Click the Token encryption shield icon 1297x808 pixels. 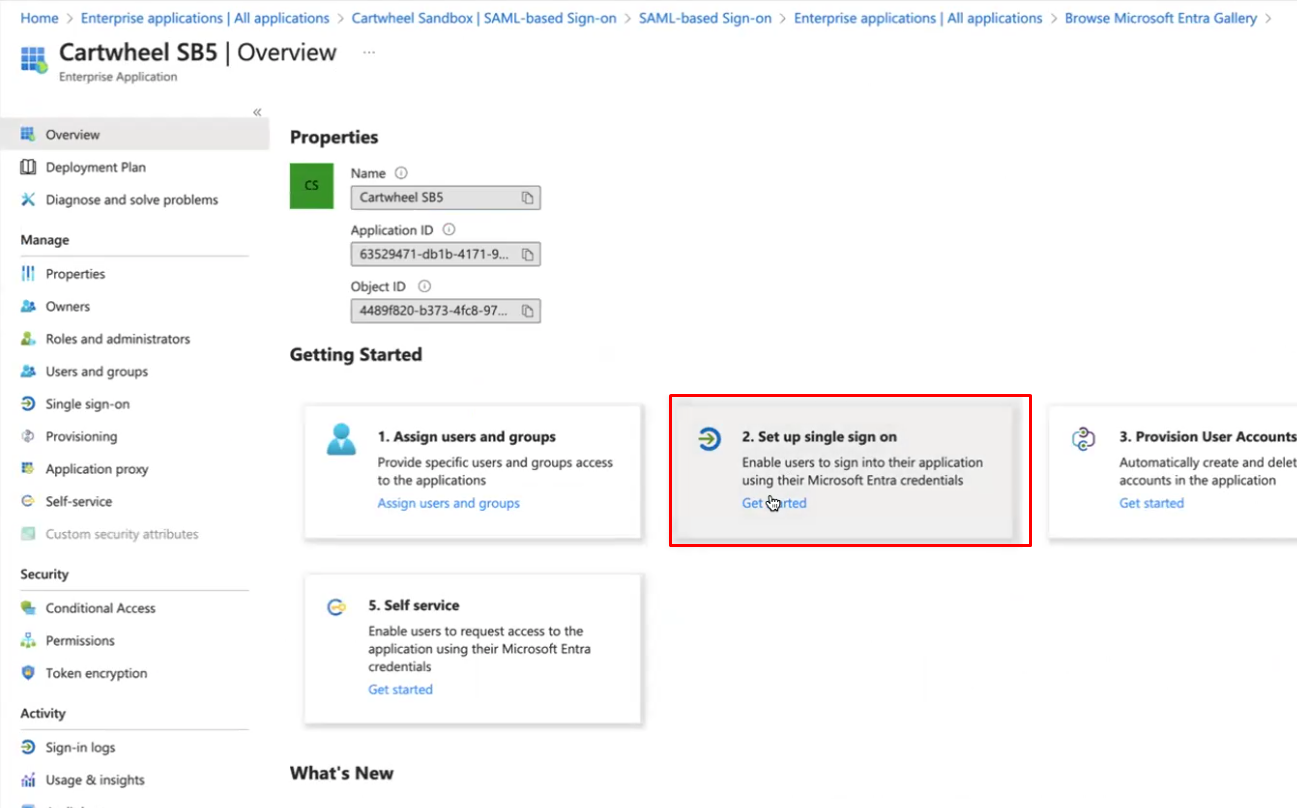[28, 673]
